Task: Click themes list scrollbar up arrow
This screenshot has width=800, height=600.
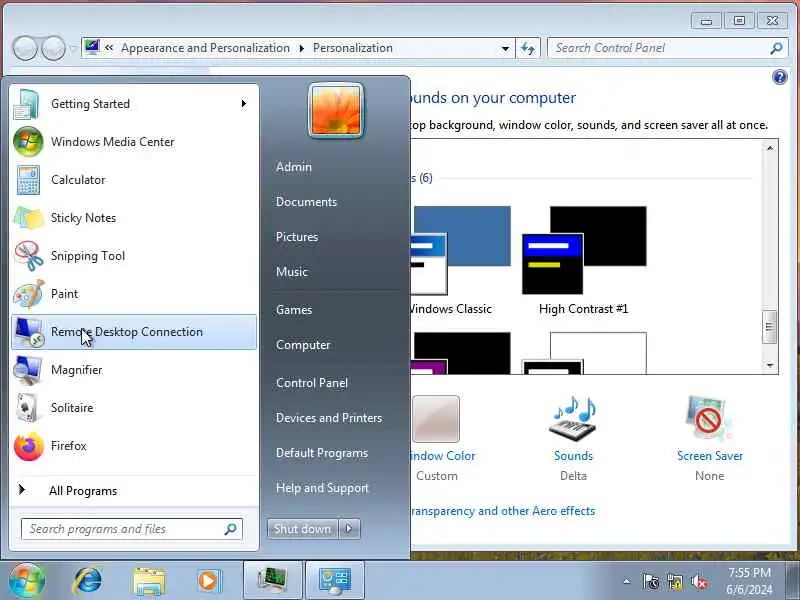Action: click(770, 148)
